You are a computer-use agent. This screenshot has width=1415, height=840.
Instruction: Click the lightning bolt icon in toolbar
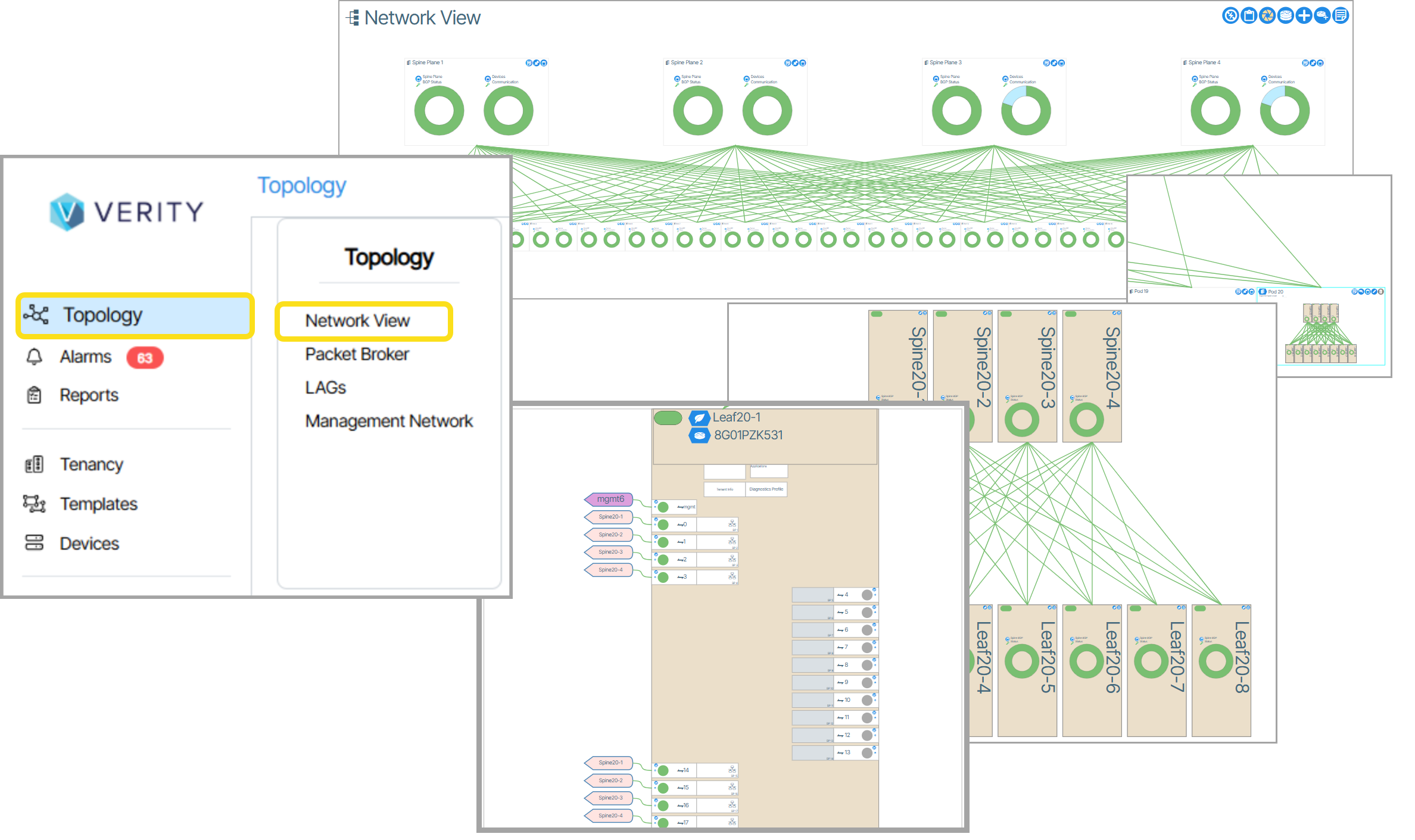pyautogui.click(x=1230, y=15)
